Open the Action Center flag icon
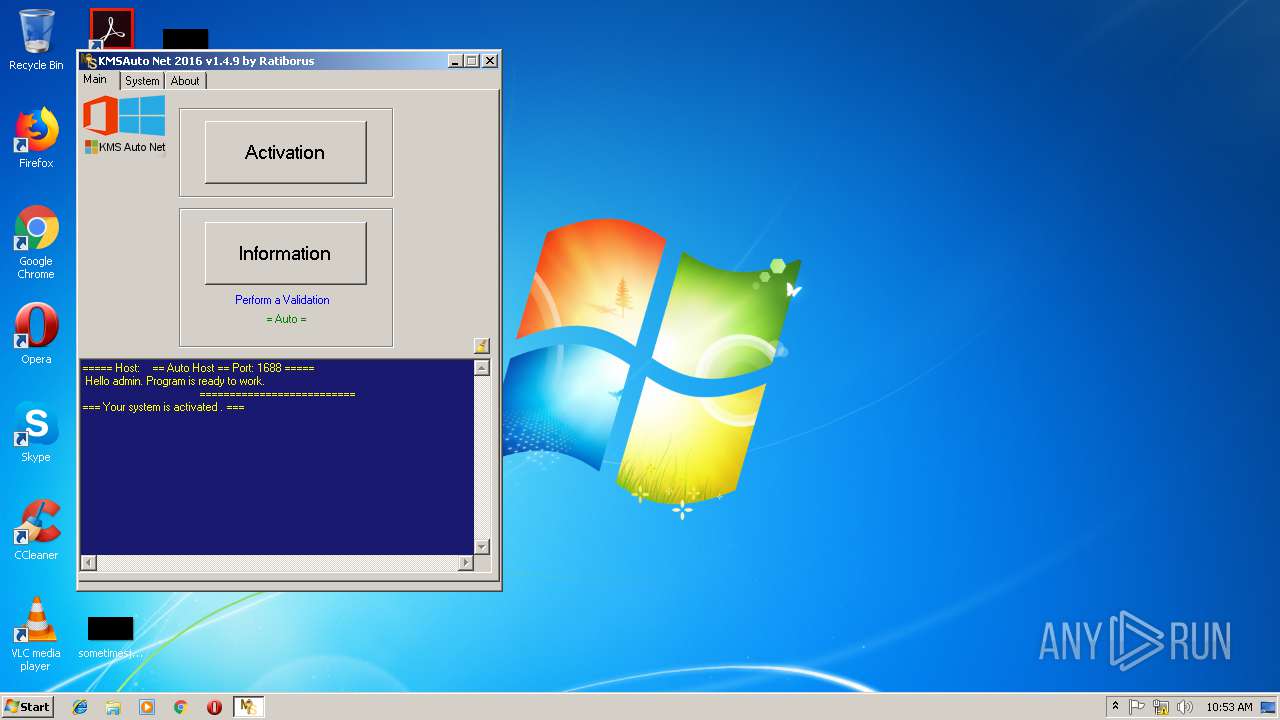1280x720 pixels. point(1137,707)
